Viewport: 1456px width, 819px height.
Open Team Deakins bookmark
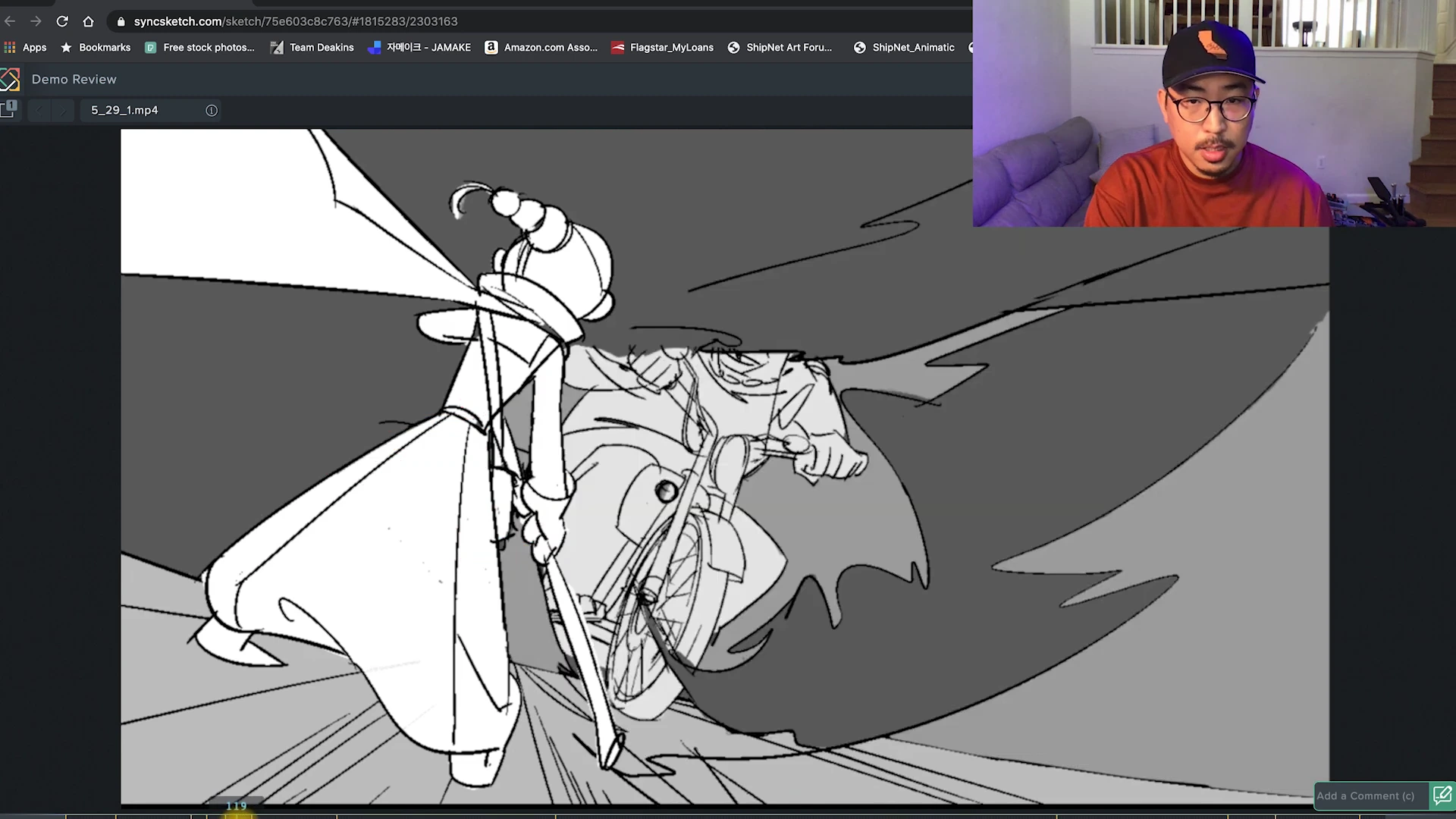[x=312, y=47]
